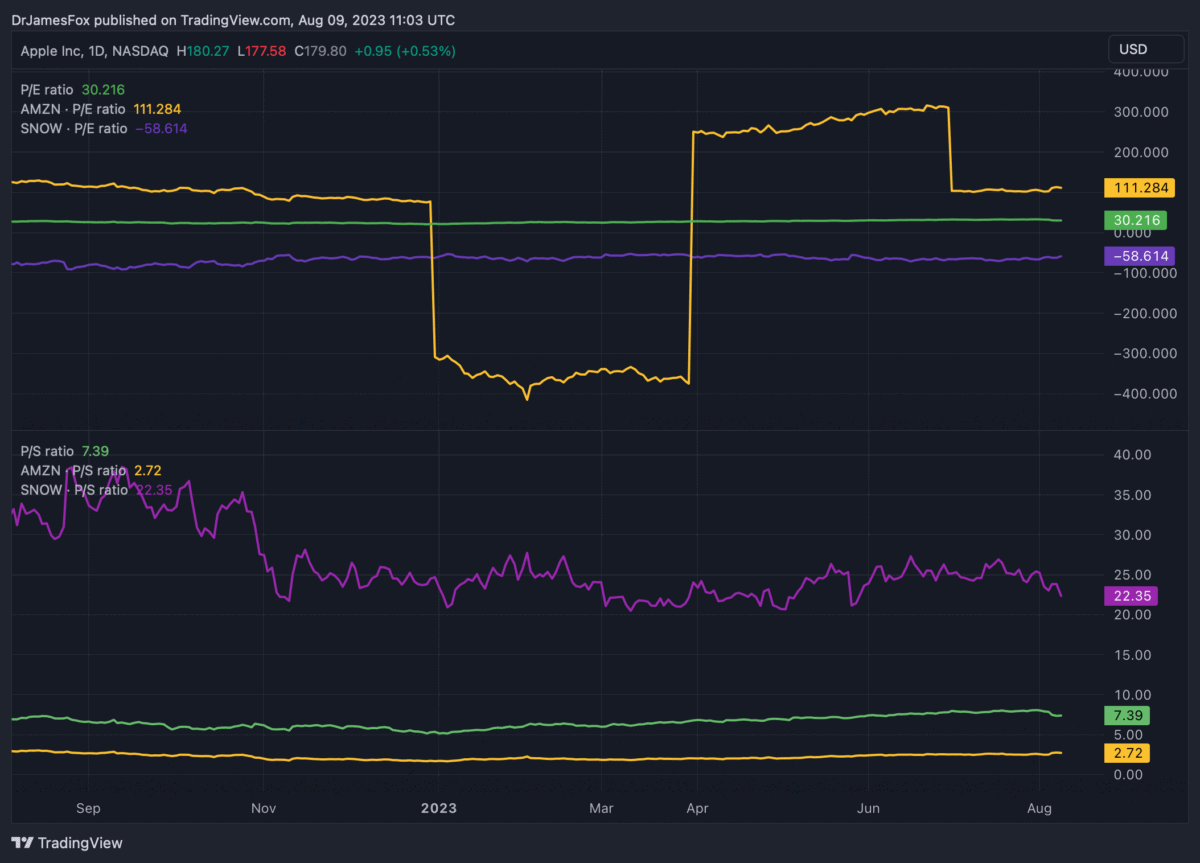
Task: Select the Aug date on time axis
Action: click(1040, 806)
